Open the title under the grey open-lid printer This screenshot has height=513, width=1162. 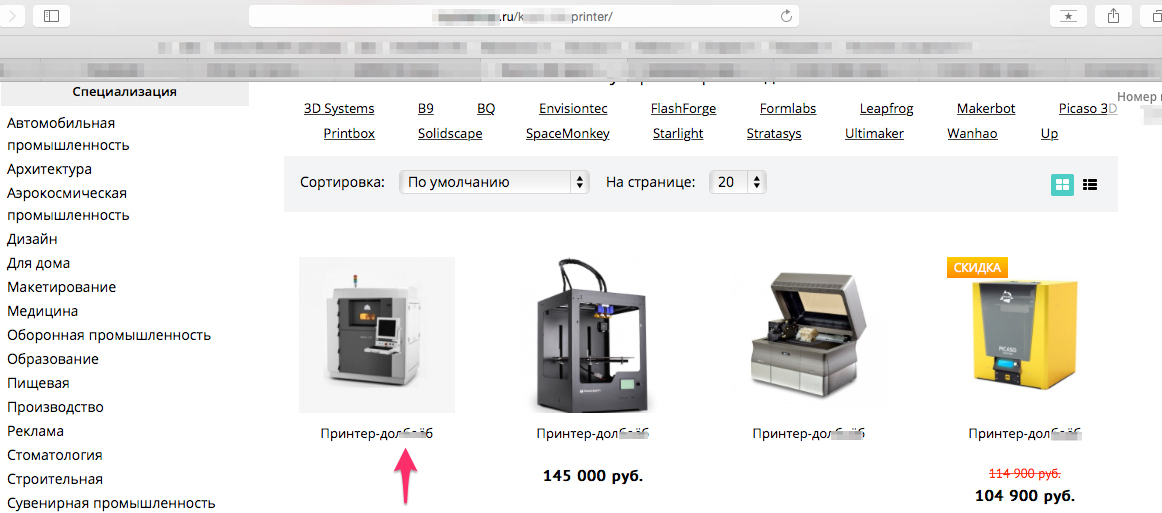coord(809,434)
